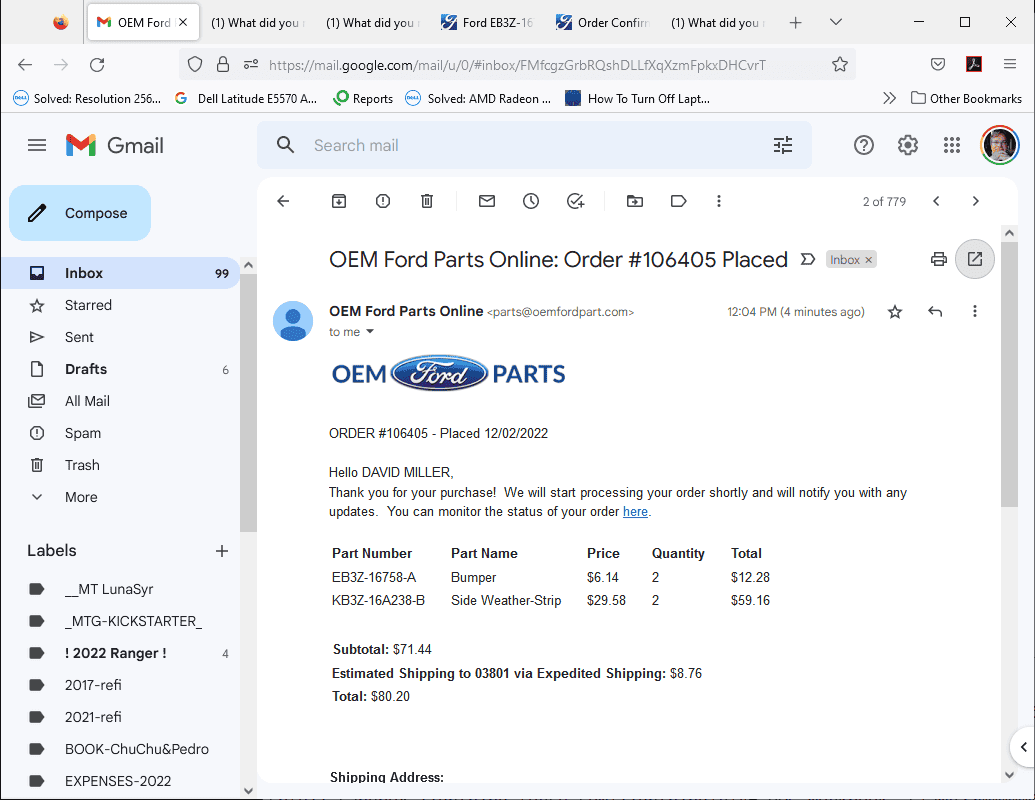Show search options filter icon

tap(783, 145)
